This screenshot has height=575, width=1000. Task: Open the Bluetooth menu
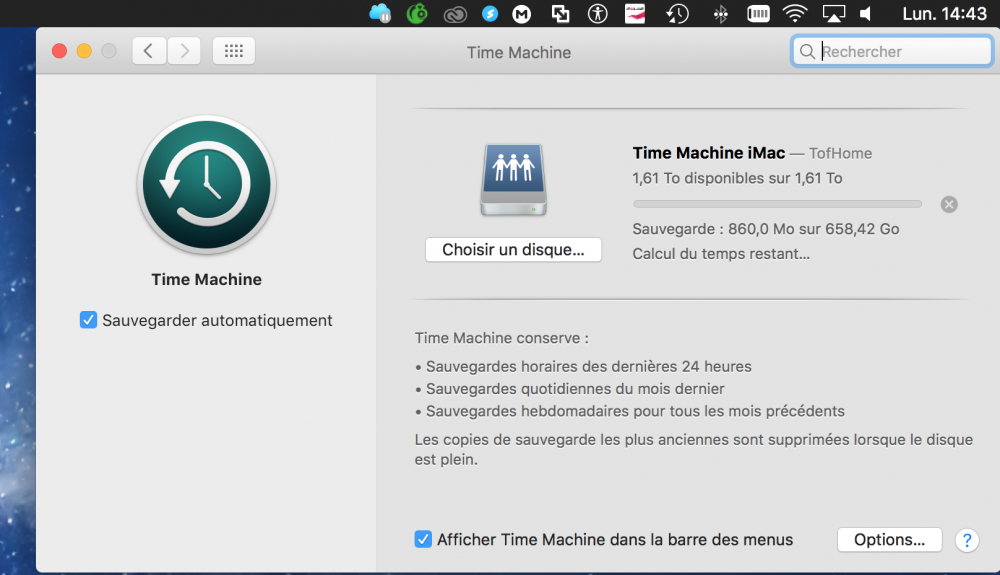[721, 14]
